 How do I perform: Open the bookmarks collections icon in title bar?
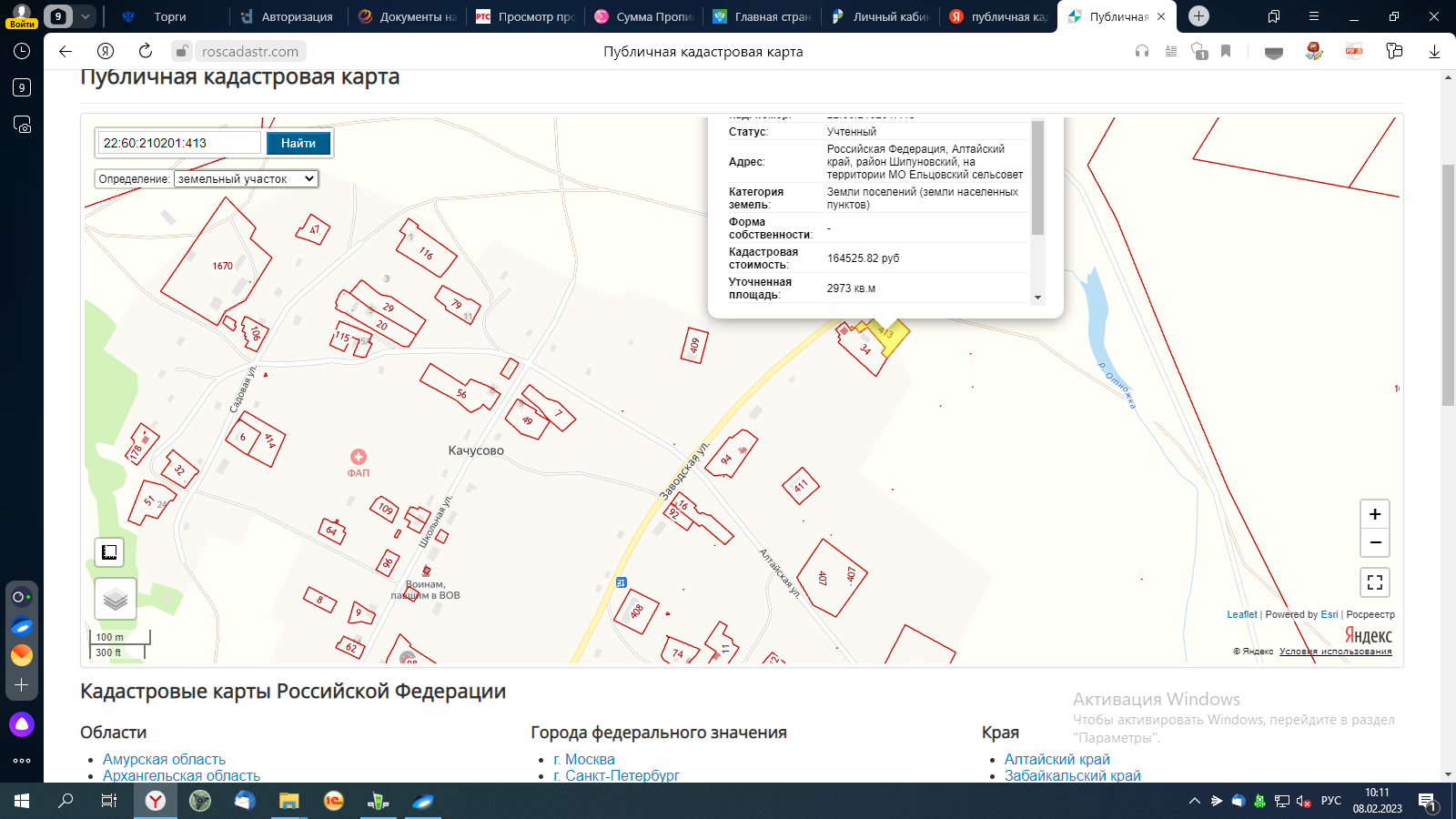pos(1274,16)
